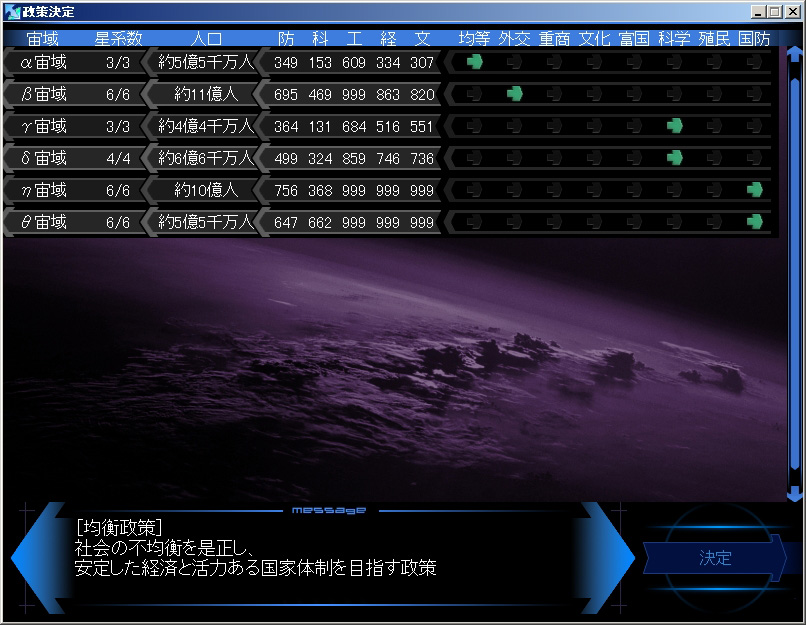Viewport: 806px width, 625px height.
Task: Select the η宙域 row name
Action: point(43,190)
